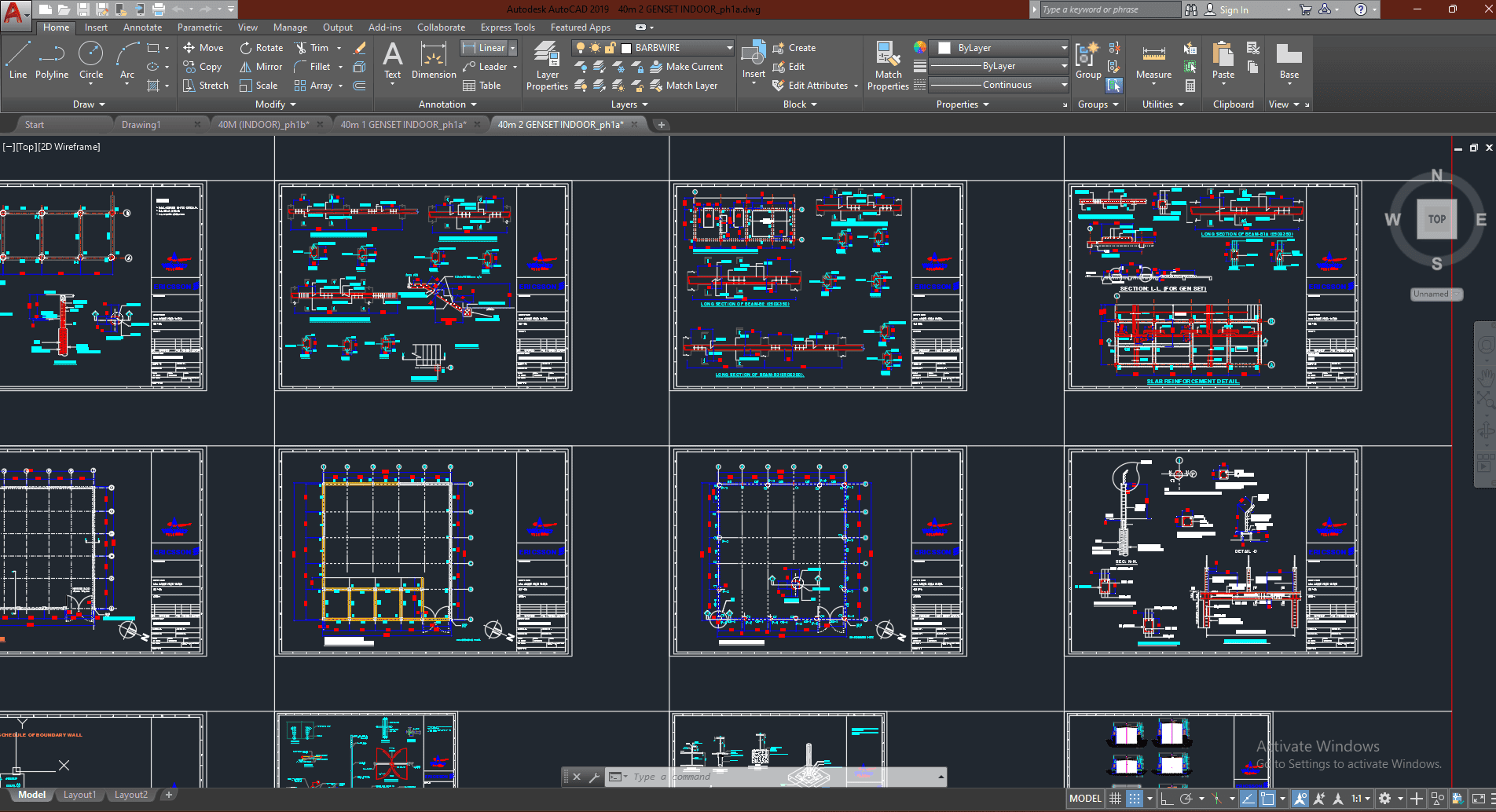Screen dimensions: 1496x812
Task: Click Make Current layer button
Action: (686, 67)
